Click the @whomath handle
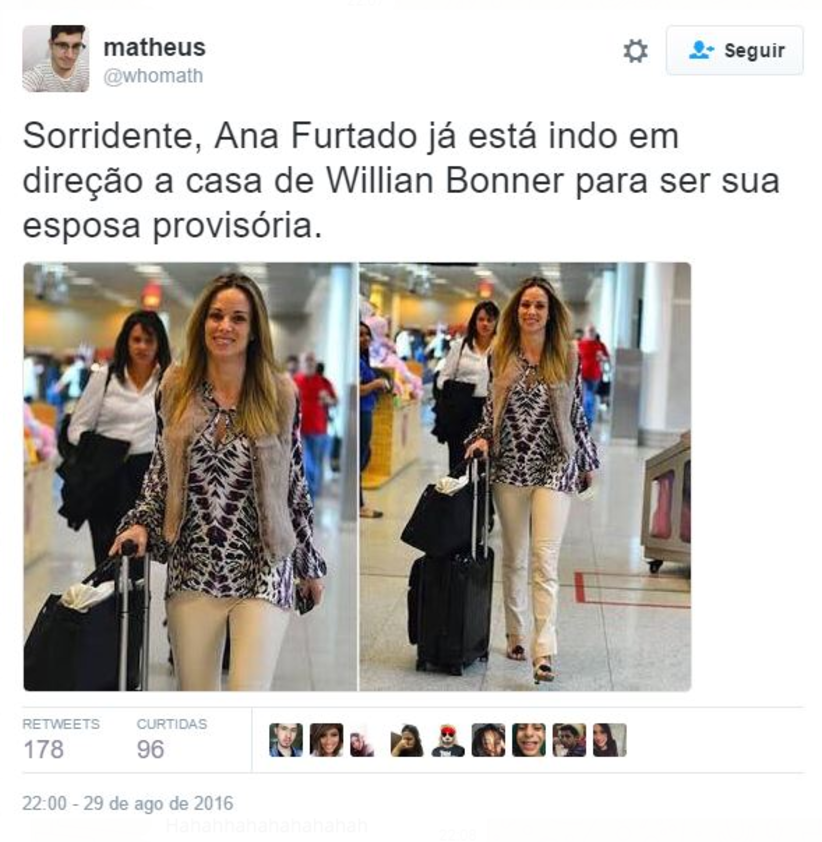 [153, 76]
